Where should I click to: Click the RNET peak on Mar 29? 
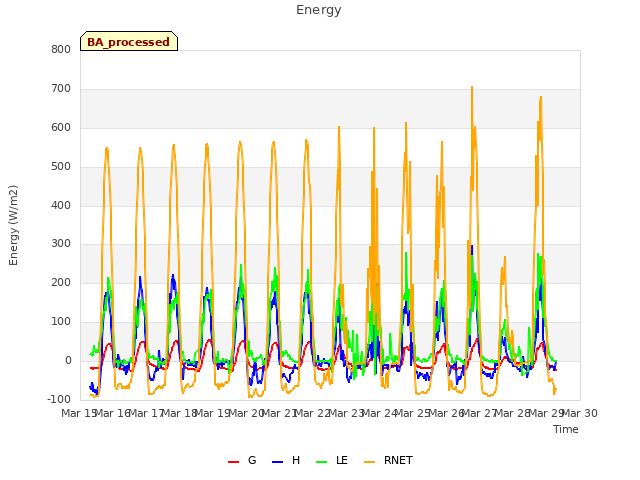(541, 97)
